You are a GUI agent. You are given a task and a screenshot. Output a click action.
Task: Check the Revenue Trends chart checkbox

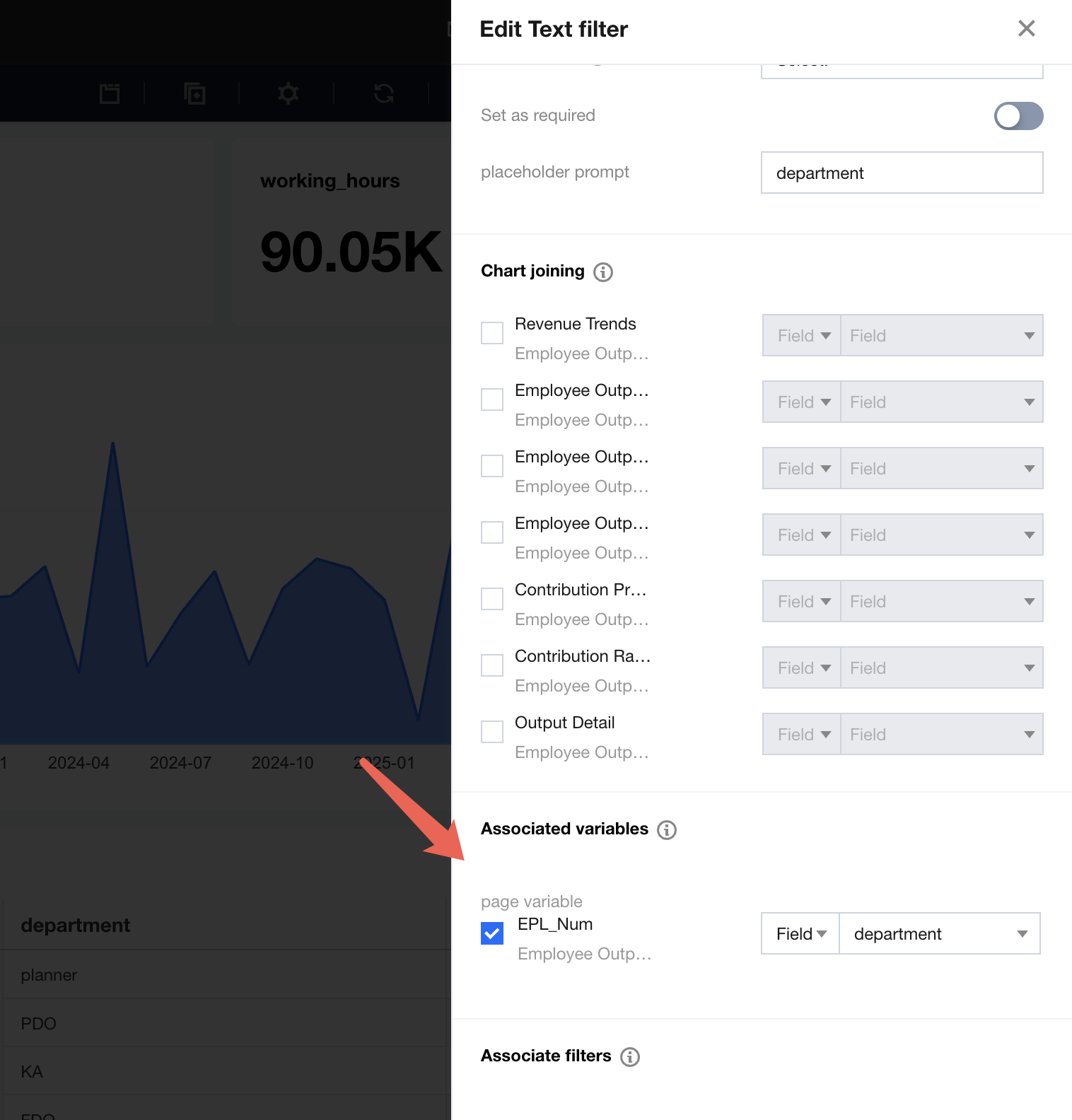coord(492,333)
